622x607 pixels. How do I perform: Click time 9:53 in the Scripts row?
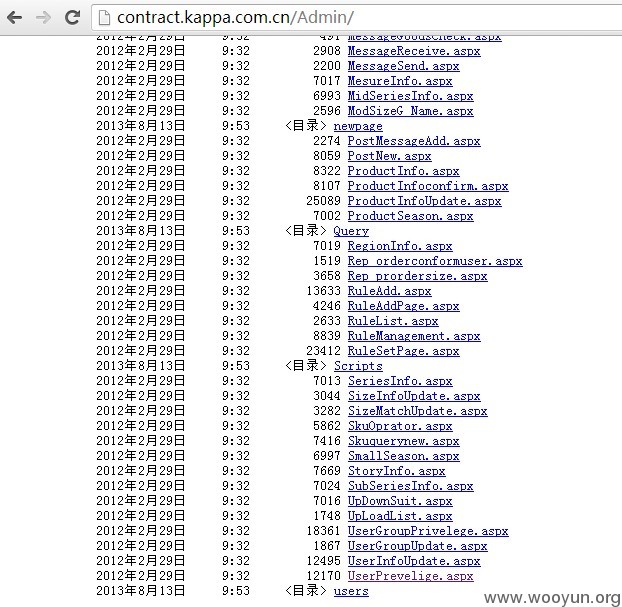coord(236,366)
